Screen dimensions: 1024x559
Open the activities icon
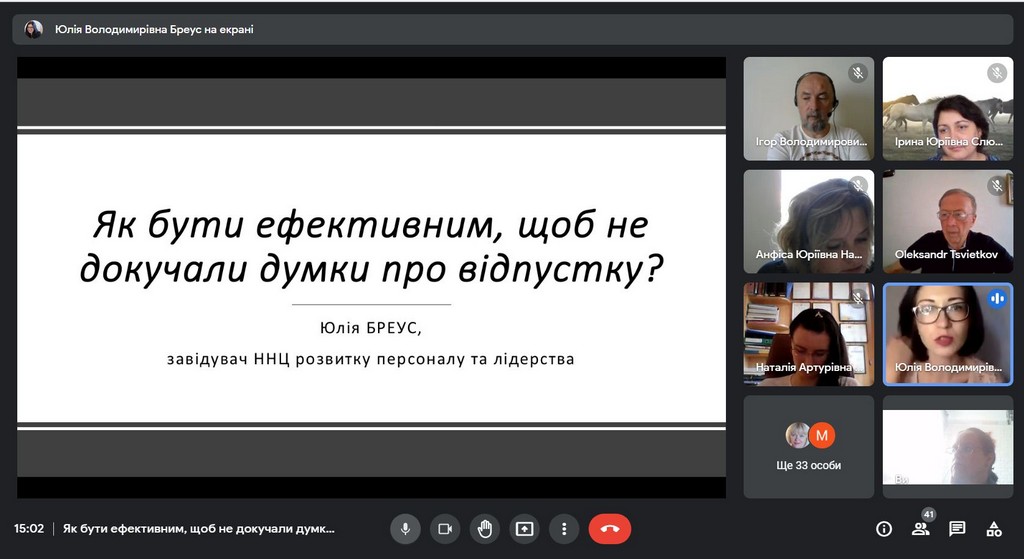[994, 529]
